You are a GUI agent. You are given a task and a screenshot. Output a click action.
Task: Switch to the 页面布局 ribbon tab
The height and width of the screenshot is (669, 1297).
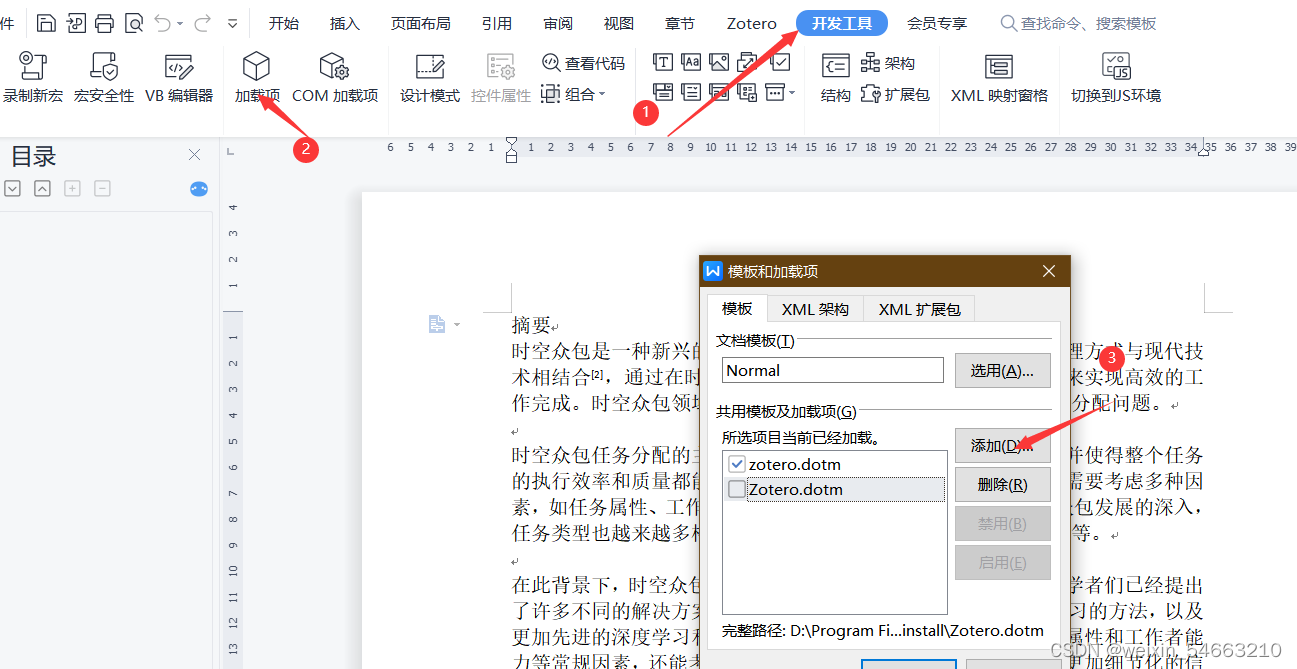420,23
